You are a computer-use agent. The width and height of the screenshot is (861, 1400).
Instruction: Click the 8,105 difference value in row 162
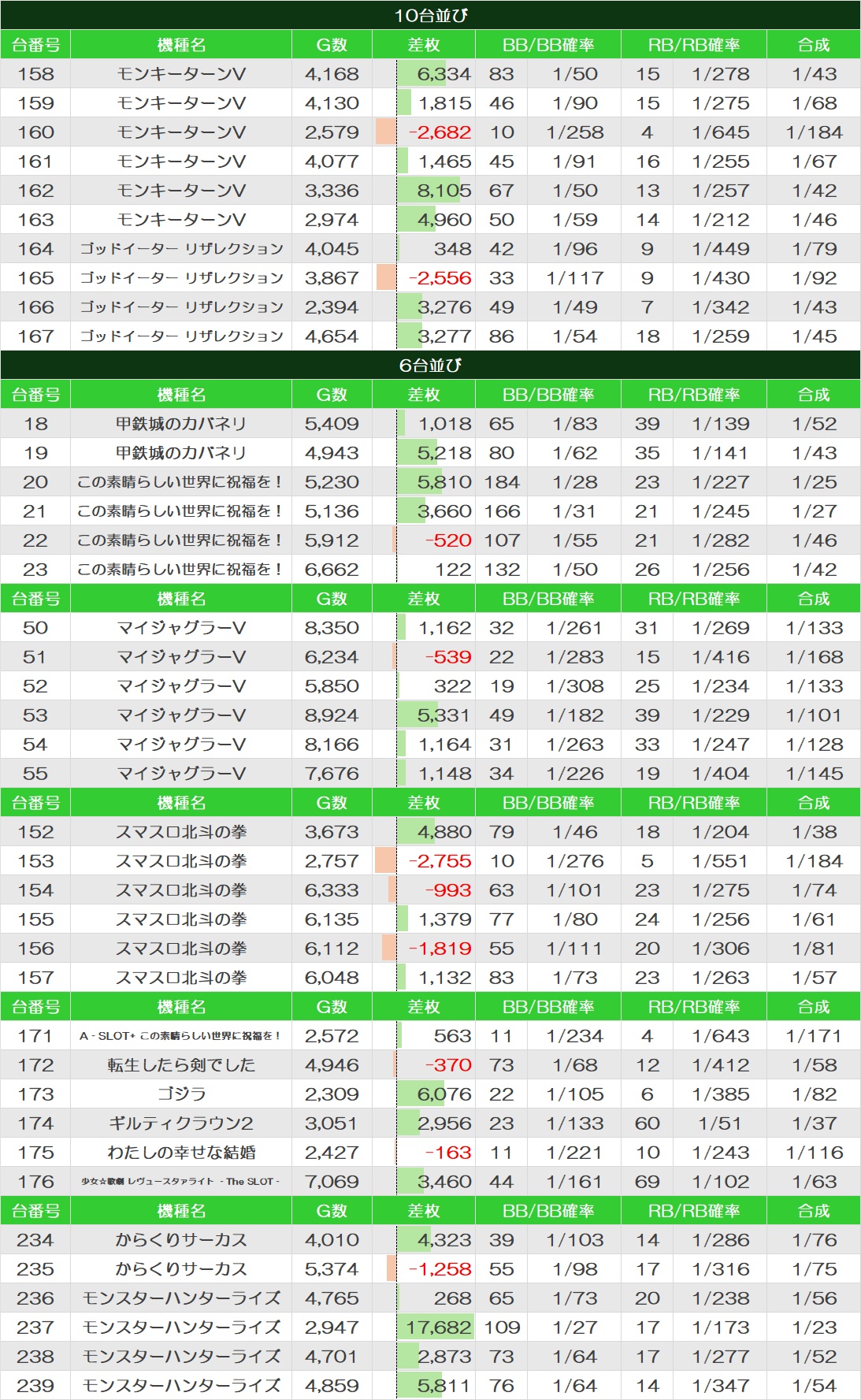click(444, 191)
